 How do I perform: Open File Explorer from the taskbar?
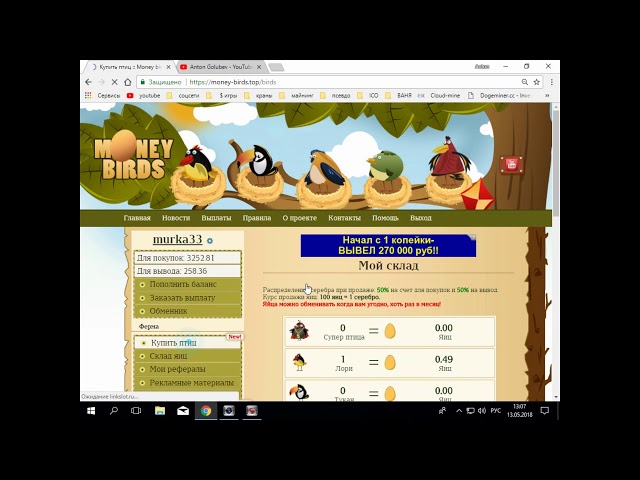click(x=160, y=410)
